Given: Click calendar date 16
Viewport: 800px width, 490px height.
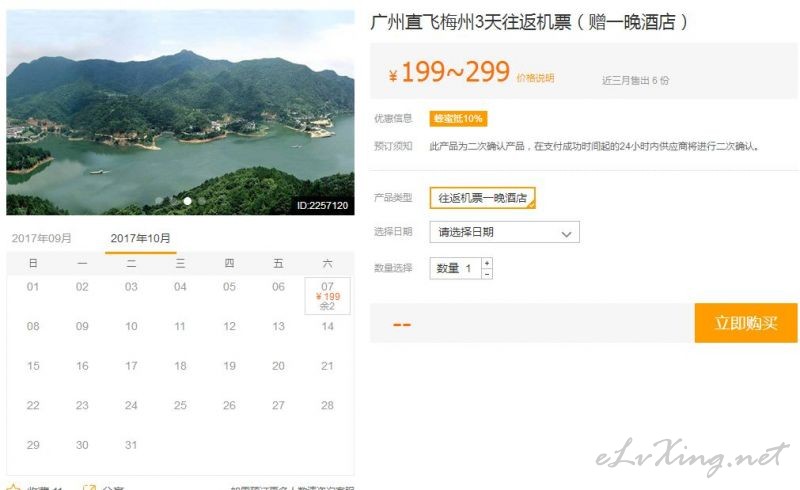Looking at the screenshot, I should click(x=82, y=366).
